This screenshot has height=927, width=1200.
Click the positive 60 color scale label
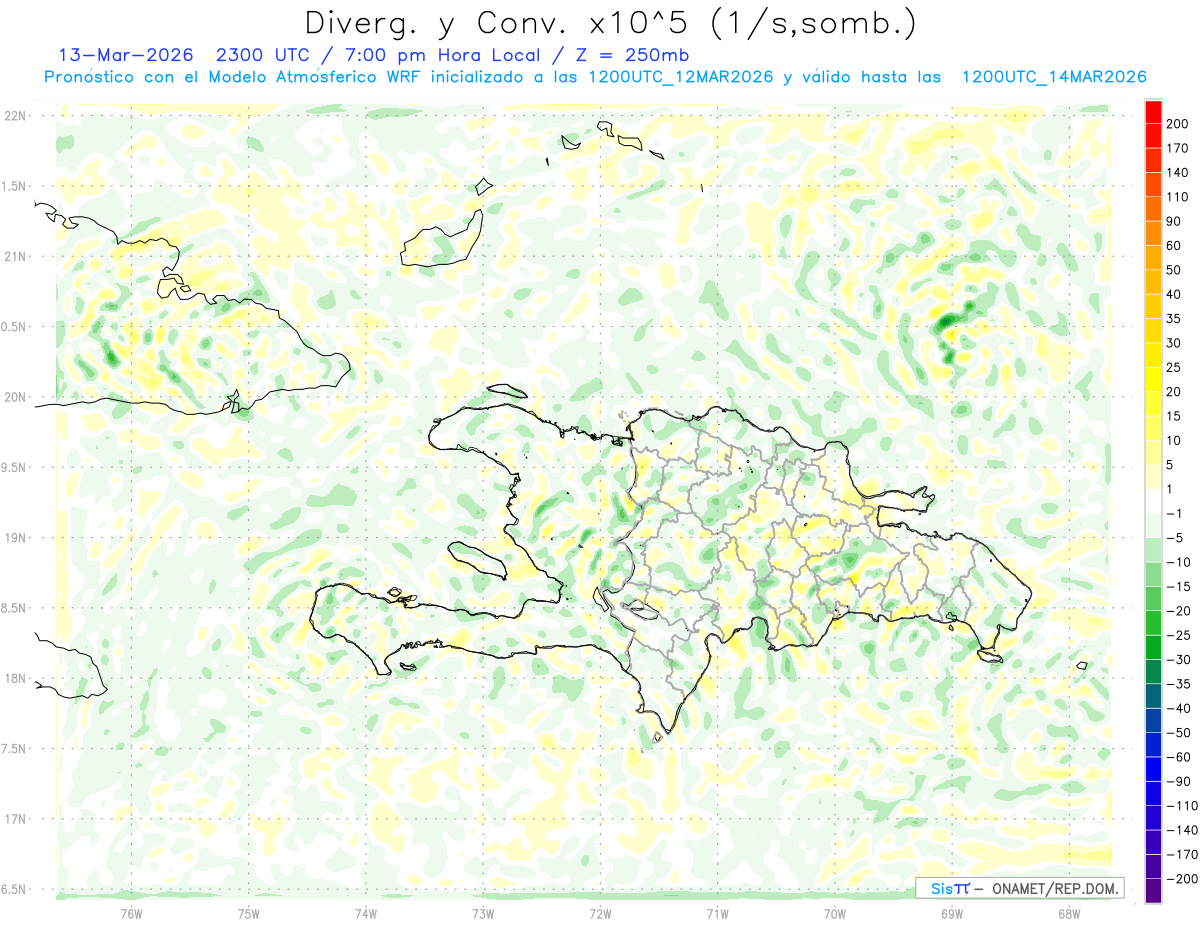click(x=1174, y=246)
